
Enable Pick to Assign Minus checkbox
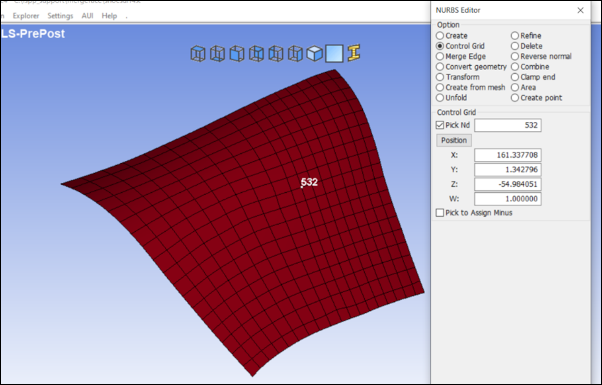pyautogui.click(x=440, y=213)
